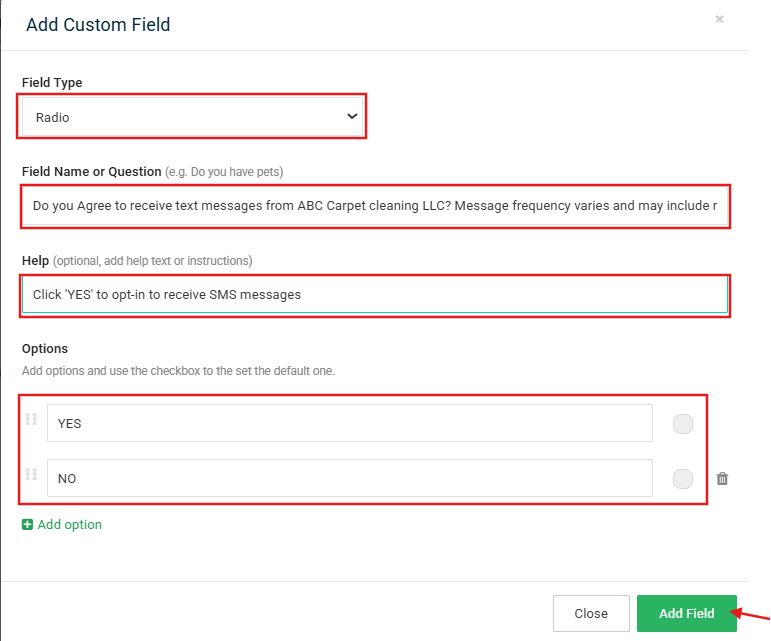
Task: Click the Add option link text
Action: (70, 524)
